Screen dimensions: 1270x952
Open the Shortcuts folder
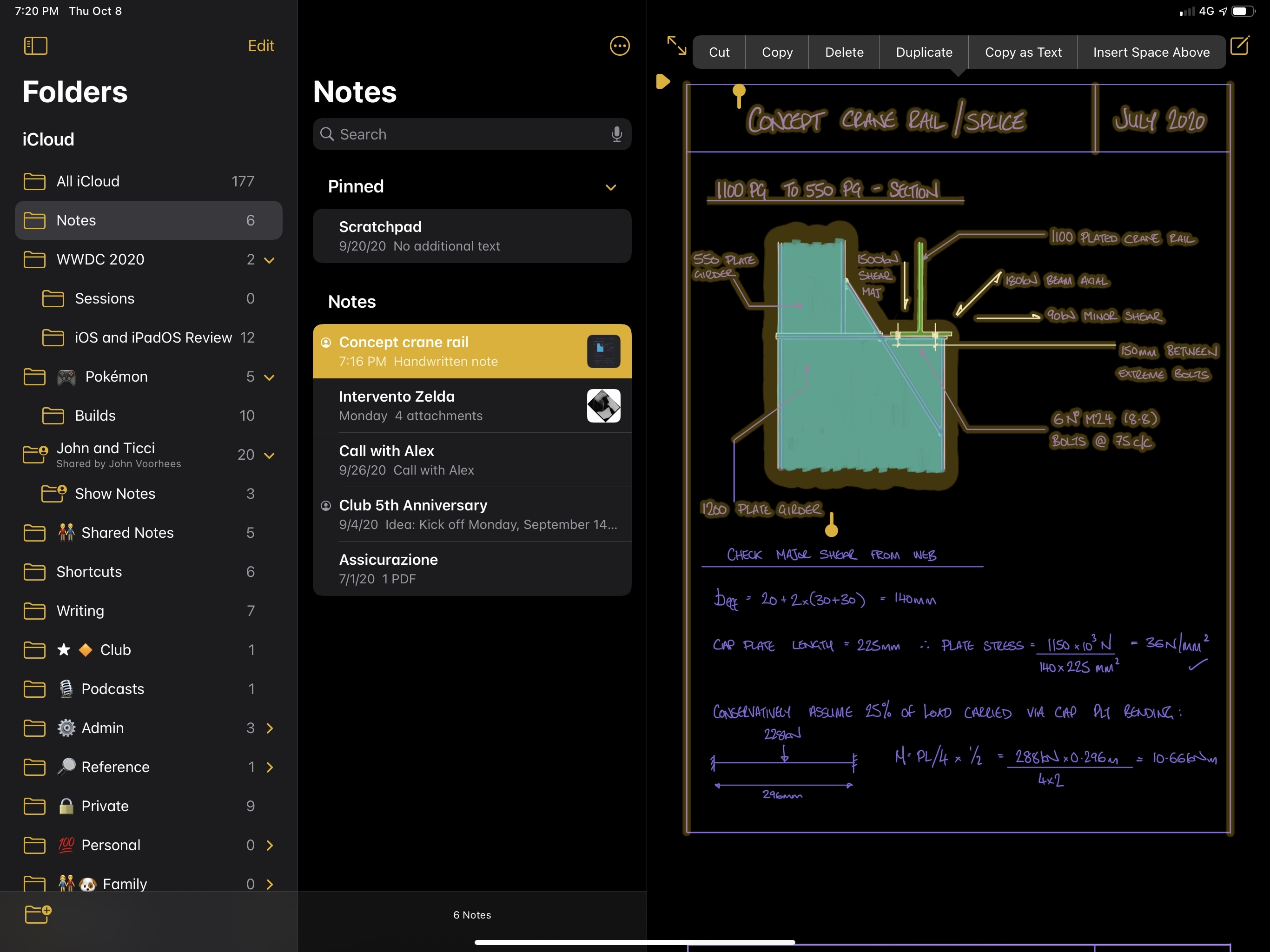[x=149, y=572]
